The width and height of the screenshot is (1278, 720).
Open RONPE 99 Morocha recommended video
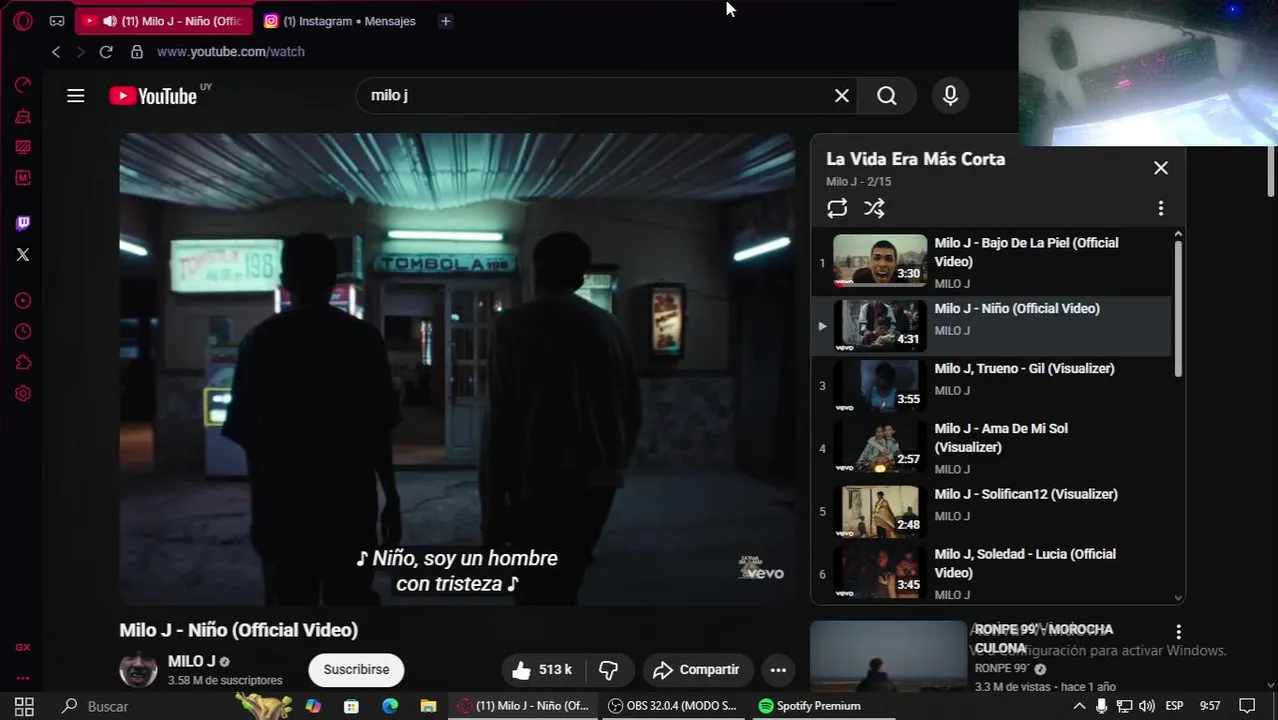point(888,656)
